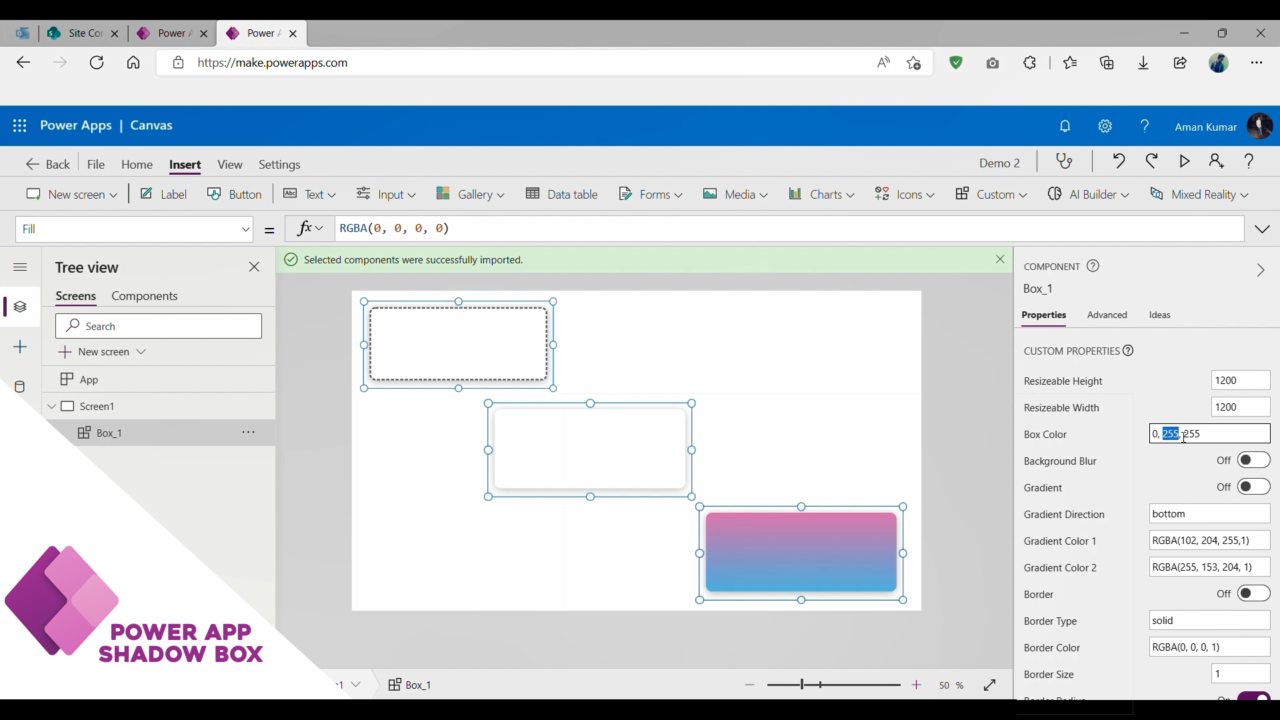Toggle Gradient switch on
Screen dimensions: 1280x720
pyautogui.click(x=1253, y=487)
